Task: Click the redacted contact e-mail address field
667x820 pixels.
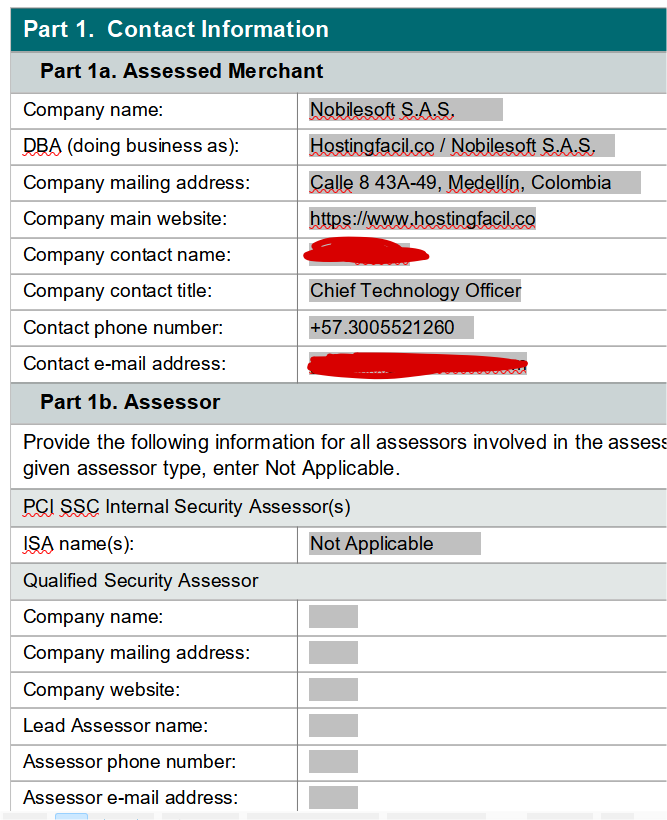Action: 418,365
